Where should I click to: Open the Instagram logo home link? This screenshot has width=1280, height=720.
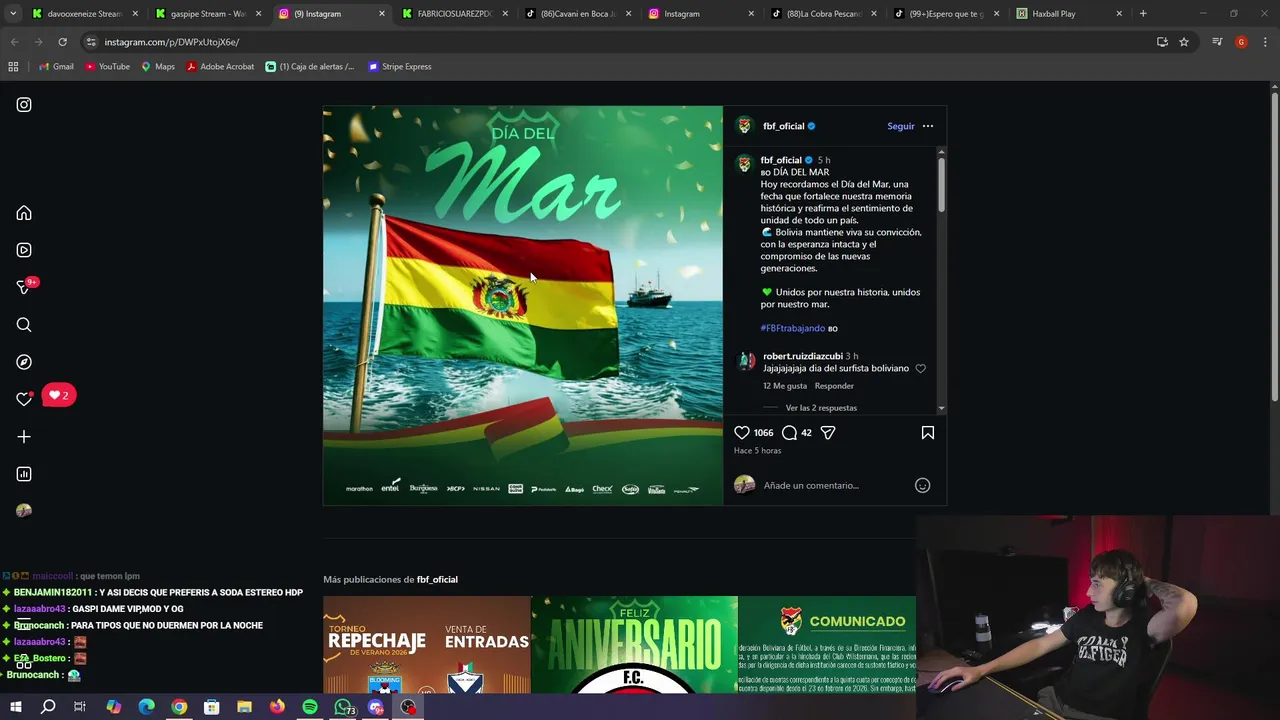click(24, 104)
